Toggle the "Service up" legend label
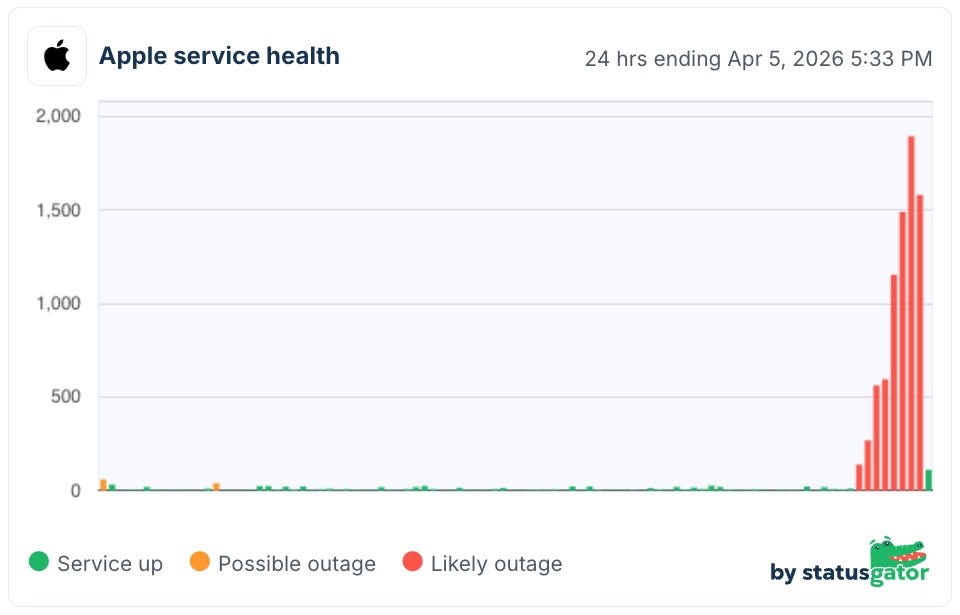The height and width of the screenshot is (615, 960). [x=110, y=564]
